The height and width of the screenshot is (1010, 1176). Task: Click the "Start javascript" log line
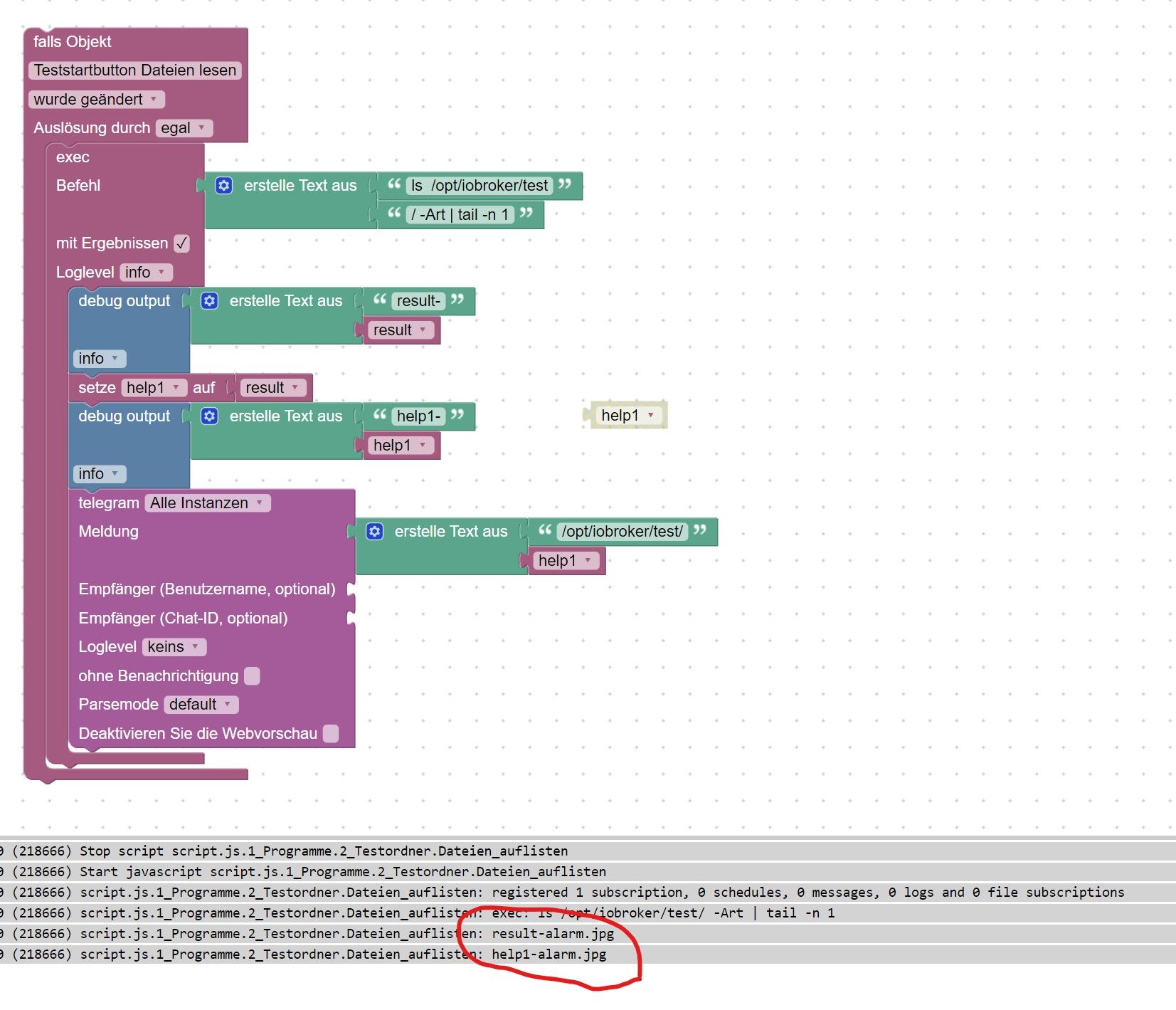pos(588,872)
